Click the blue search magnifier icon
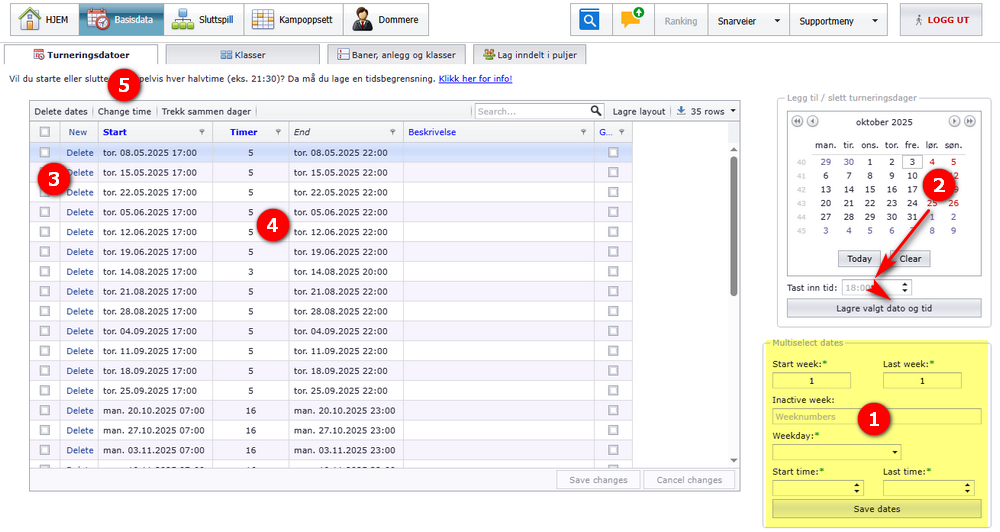The image size is (1000, 532). (592, 20)
